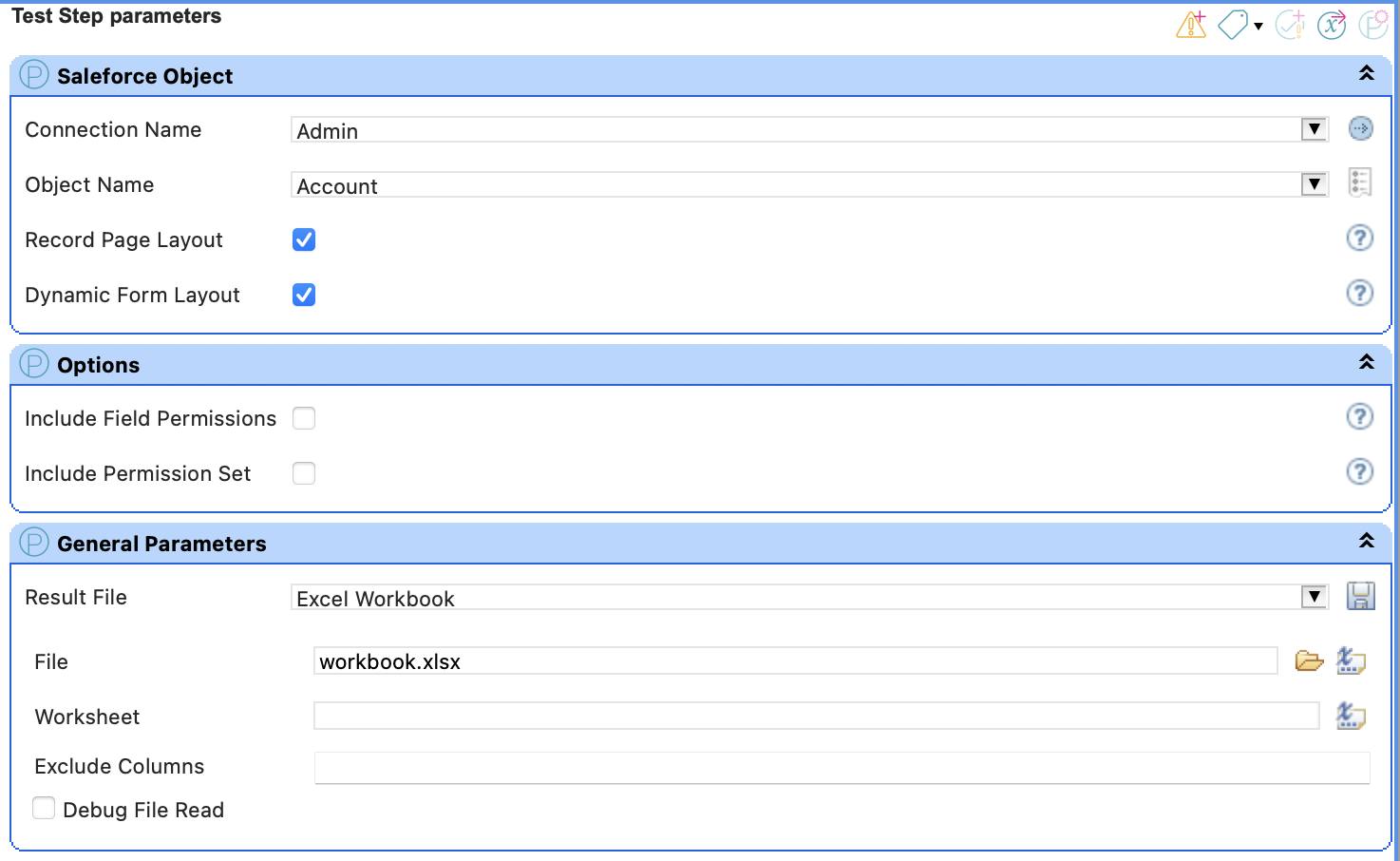Click the save icon beside Result File
The width and height of the screenshot is (1400, 861).
(x=1360, y=596)
